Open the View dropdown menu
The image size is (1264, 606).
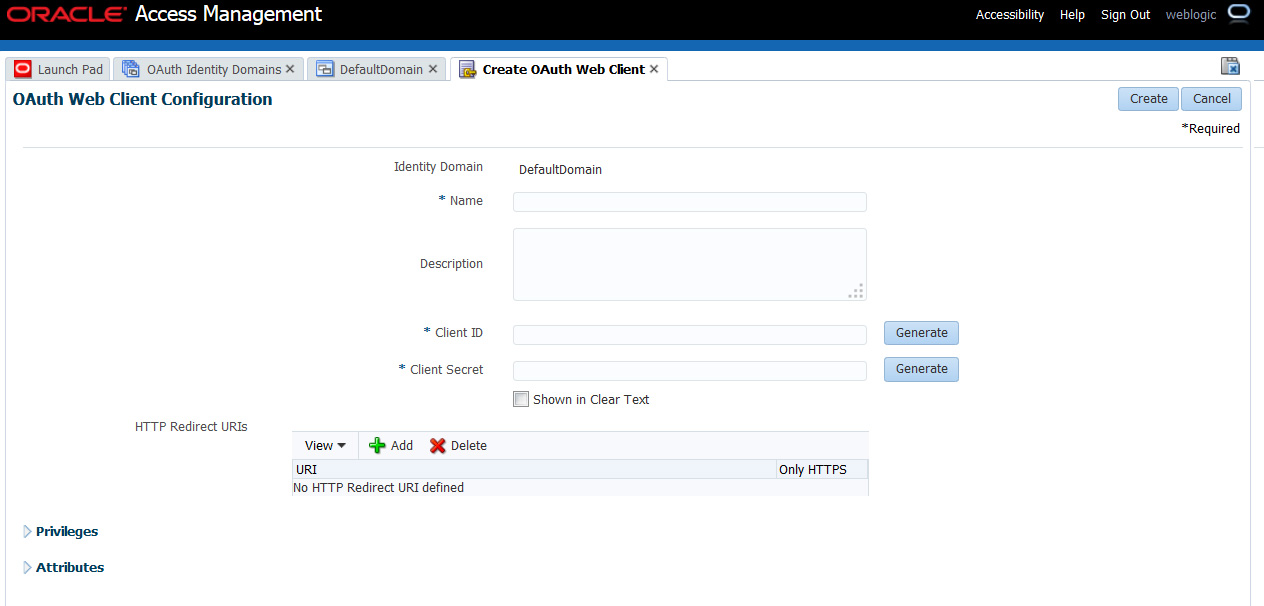point(325,445)
